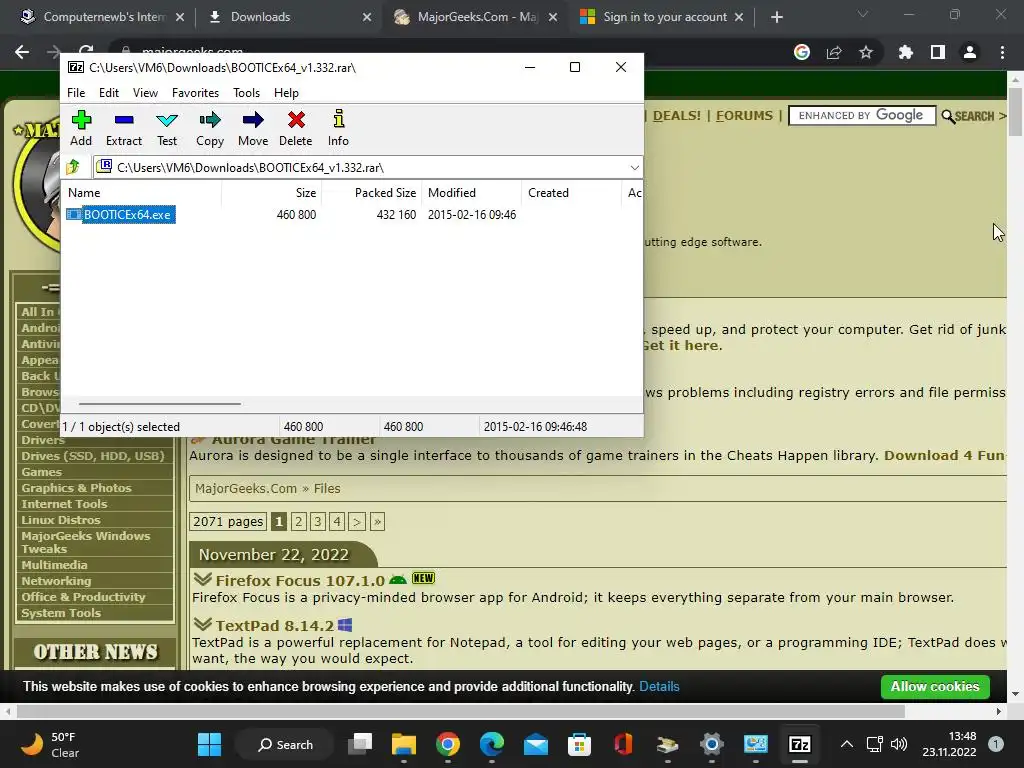Switch to the Computernewb's Internet tab
Viewport: 1024px width, 768px height.
tap(102, 17)
